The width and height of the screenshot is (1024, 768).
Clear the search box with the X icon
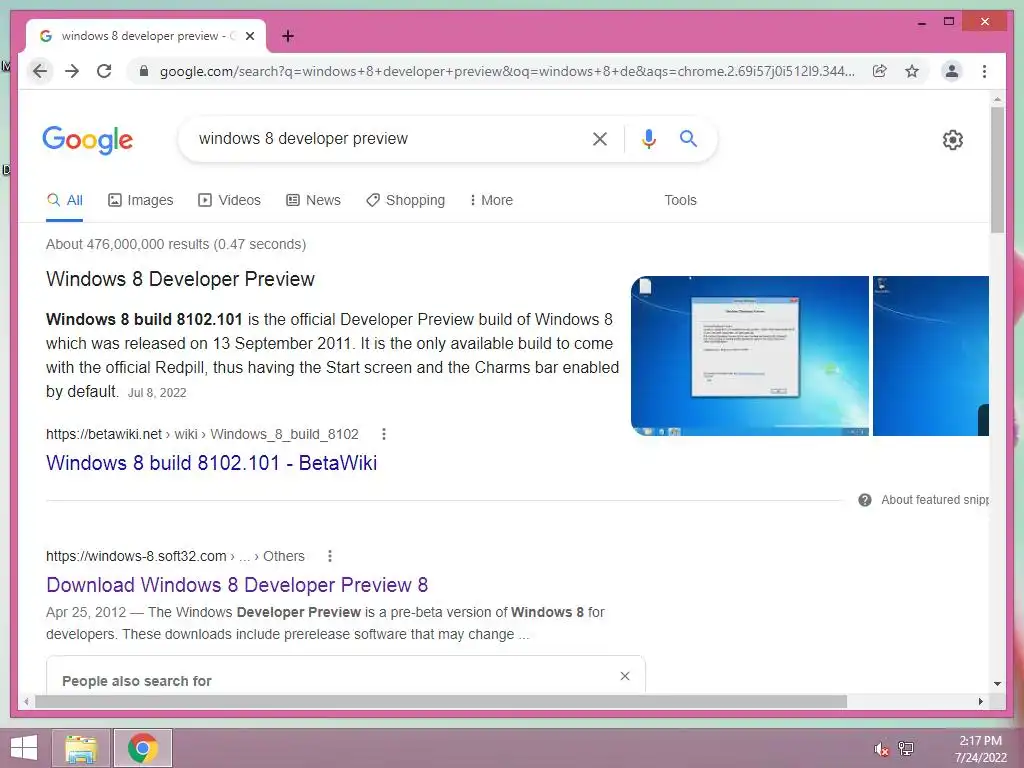[600, 138]
